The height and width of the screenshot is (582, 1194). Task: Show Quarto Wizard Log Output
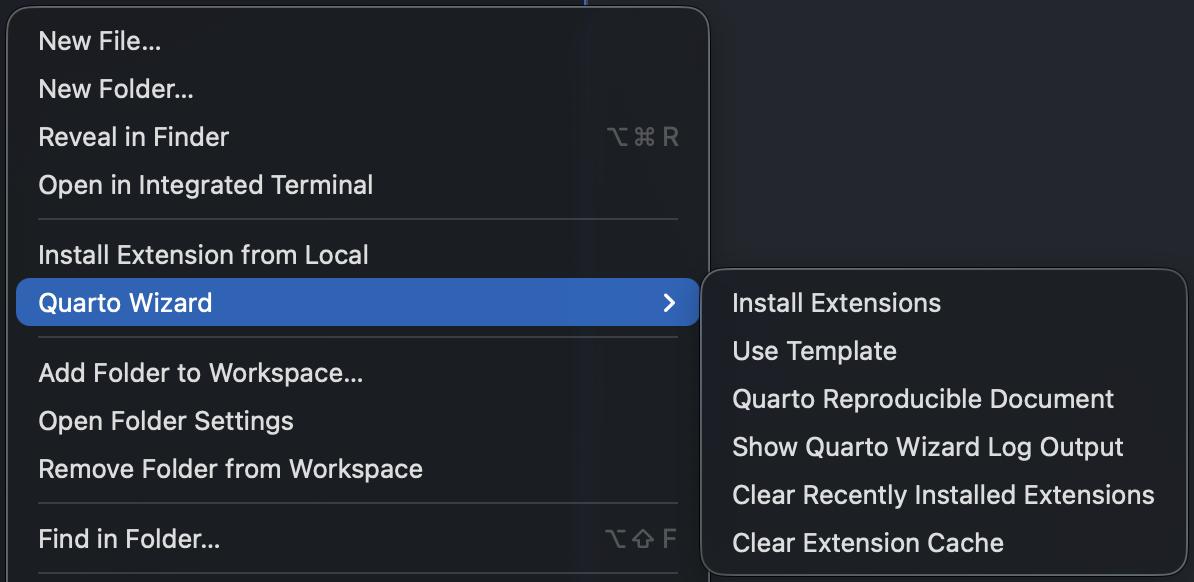tap(928, 447)
